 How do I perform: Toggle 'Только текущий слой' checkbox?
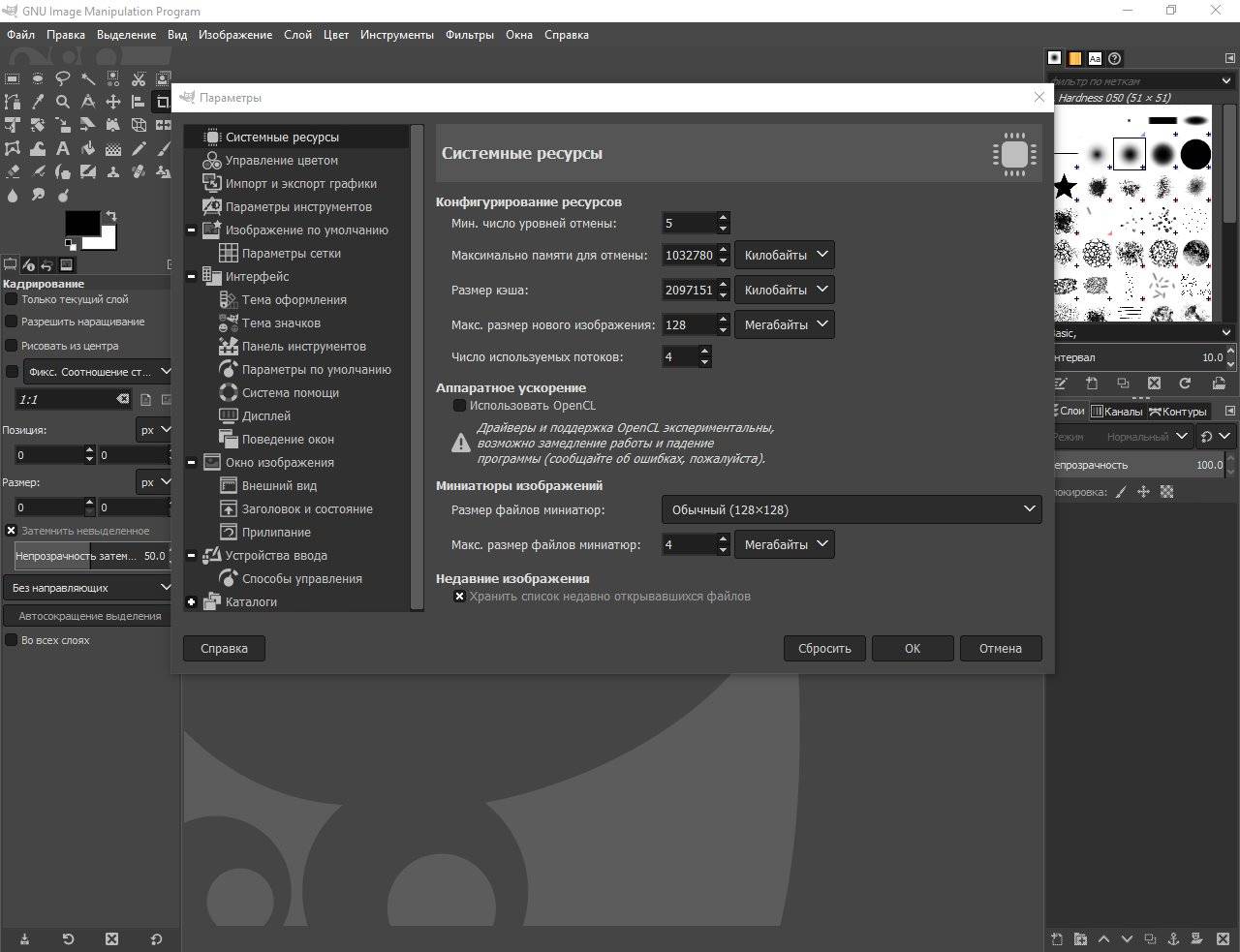point(12,299)
